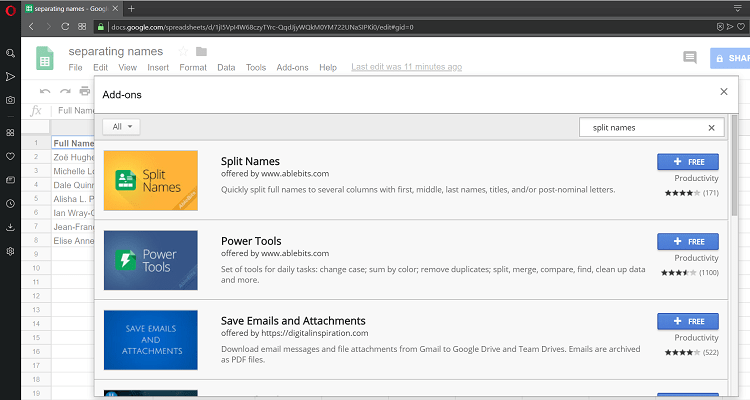This screenshot has height=400, width=750.
Task: Open the comments speech bubble icon
Action: click(x=689, y=58)
